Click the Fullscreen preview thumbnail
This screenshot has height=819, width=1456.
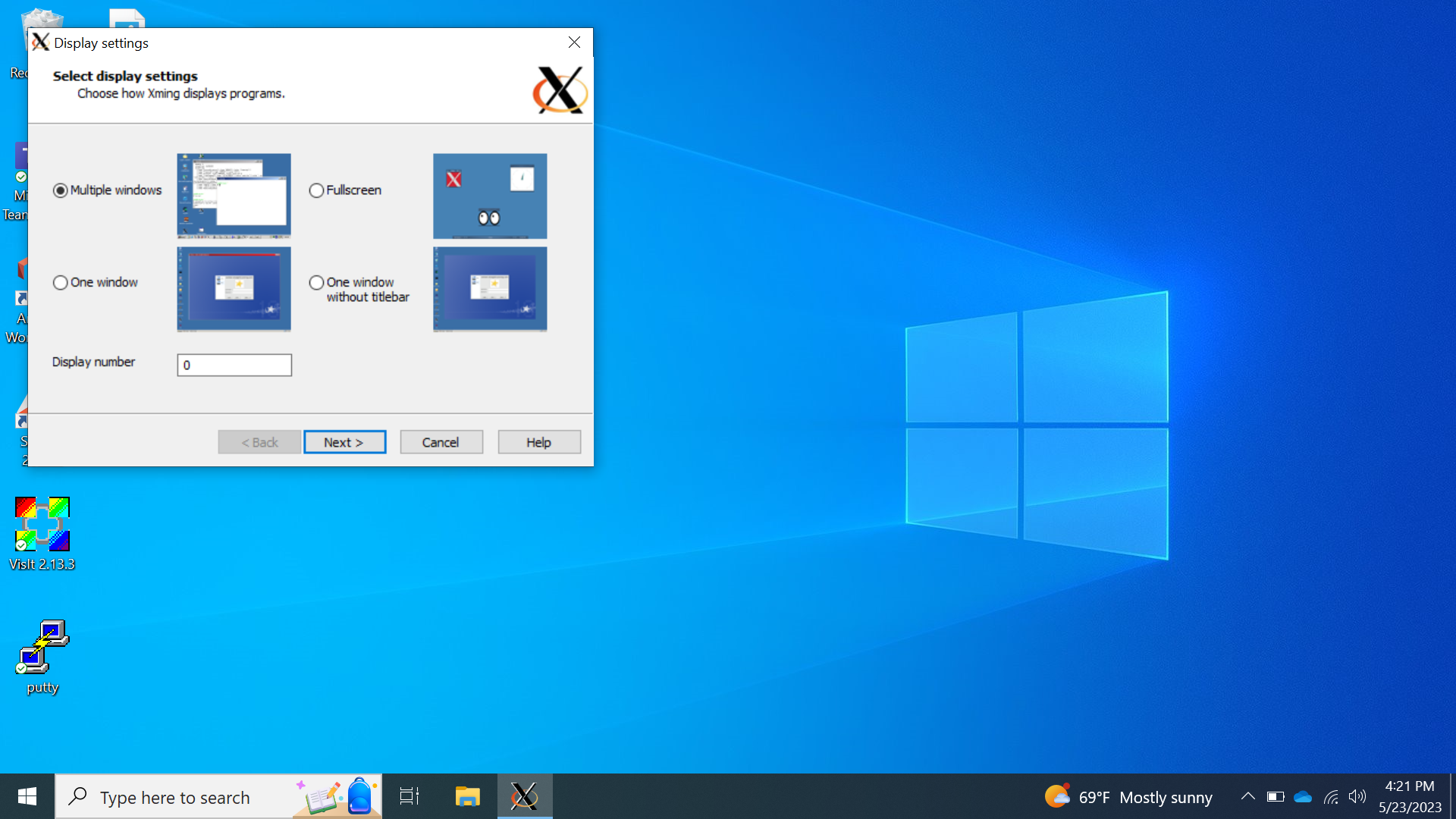[489, 196]
